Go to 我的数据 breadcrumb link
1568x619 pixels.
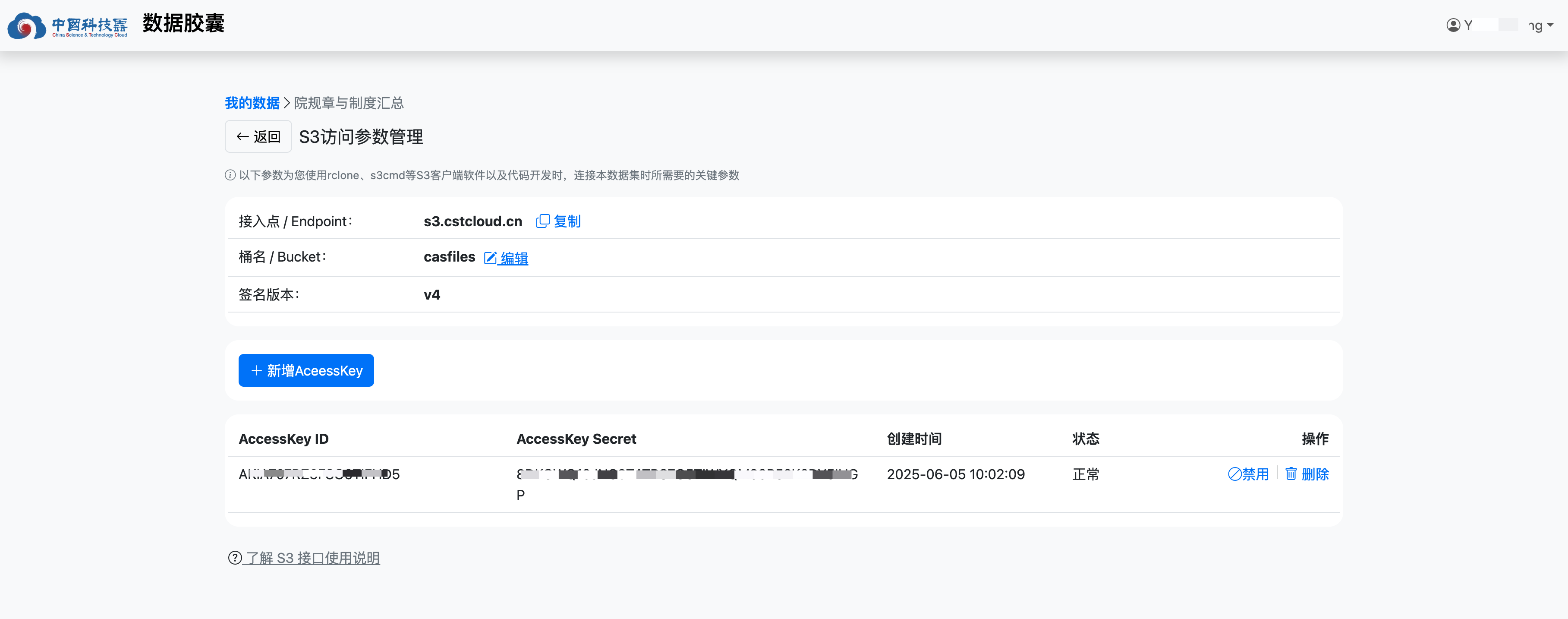point(252,103)
